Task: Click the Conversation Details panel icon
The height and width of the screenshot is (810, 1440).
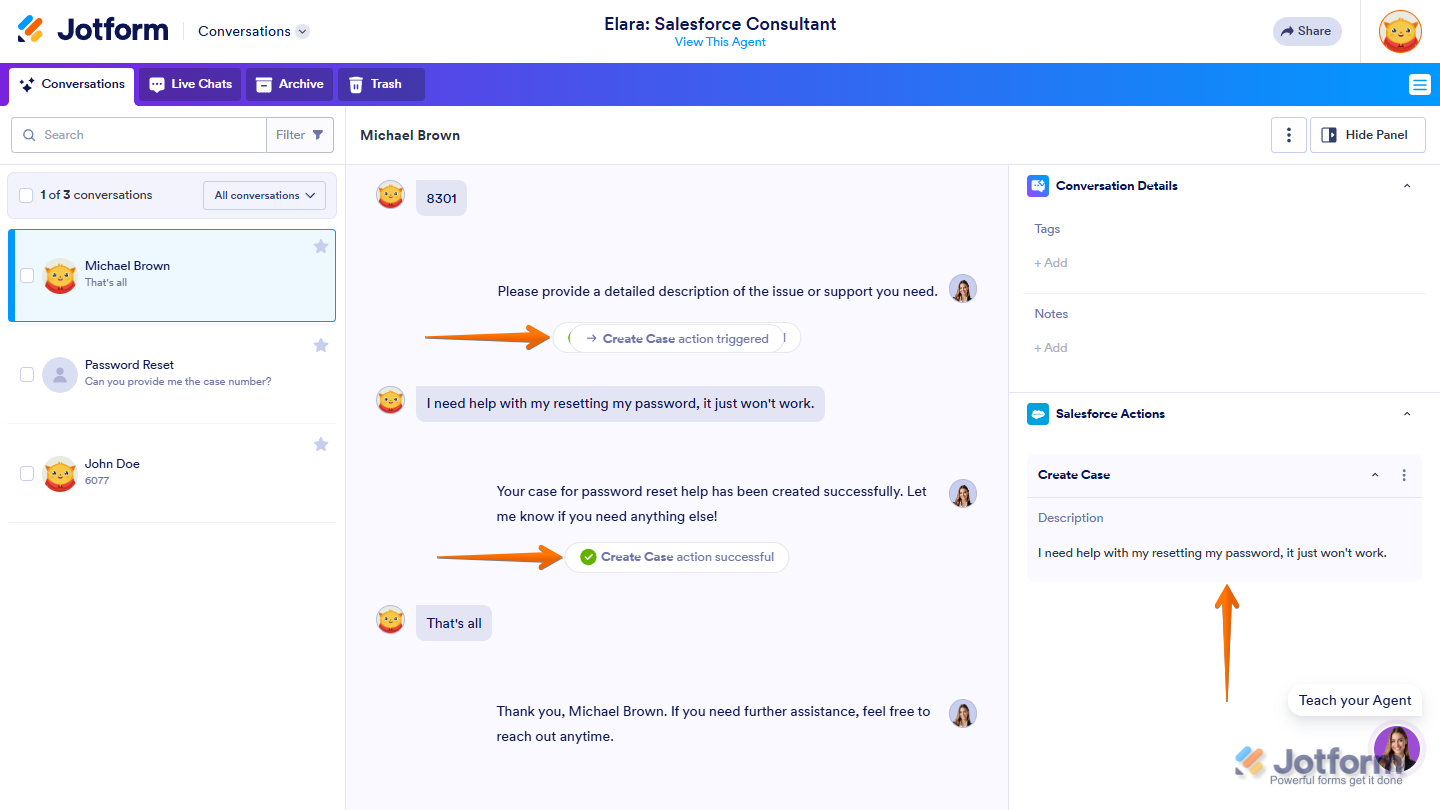Action: 1038,186
